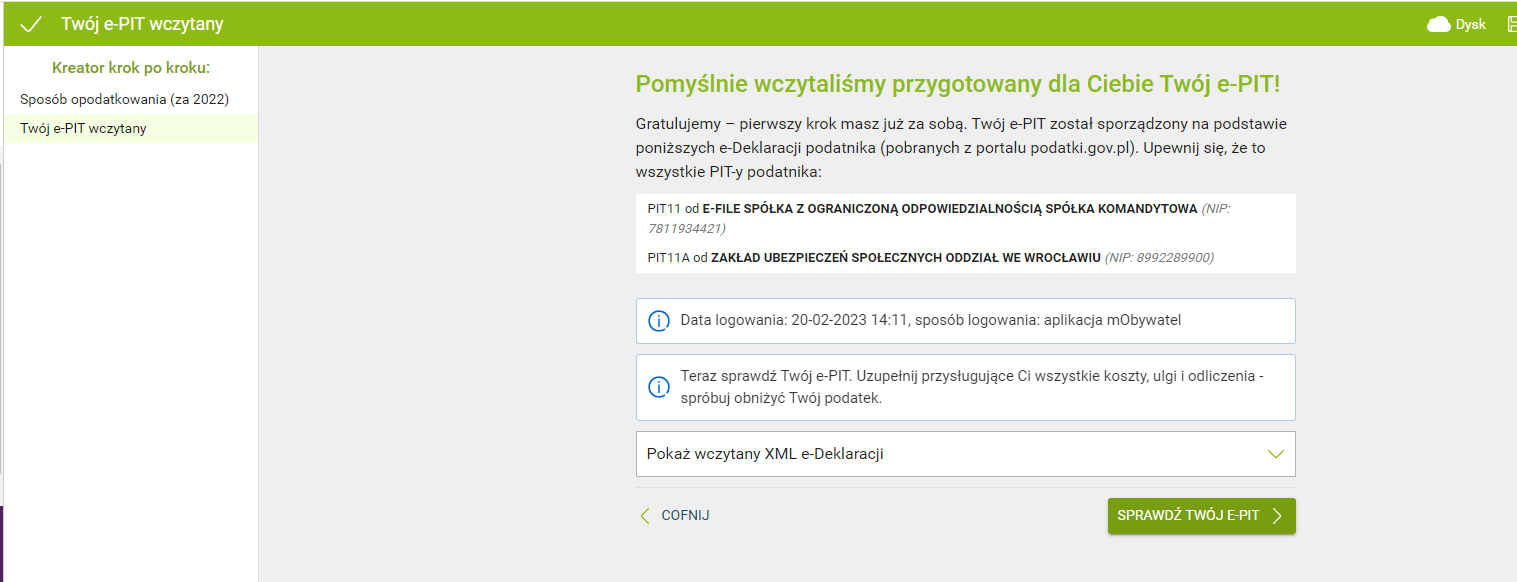Viewport: 1517px width, 582px height.
Task: Select 'Twój e-PIT wczytany' sidebar step
Action: (x=84, y=128)
